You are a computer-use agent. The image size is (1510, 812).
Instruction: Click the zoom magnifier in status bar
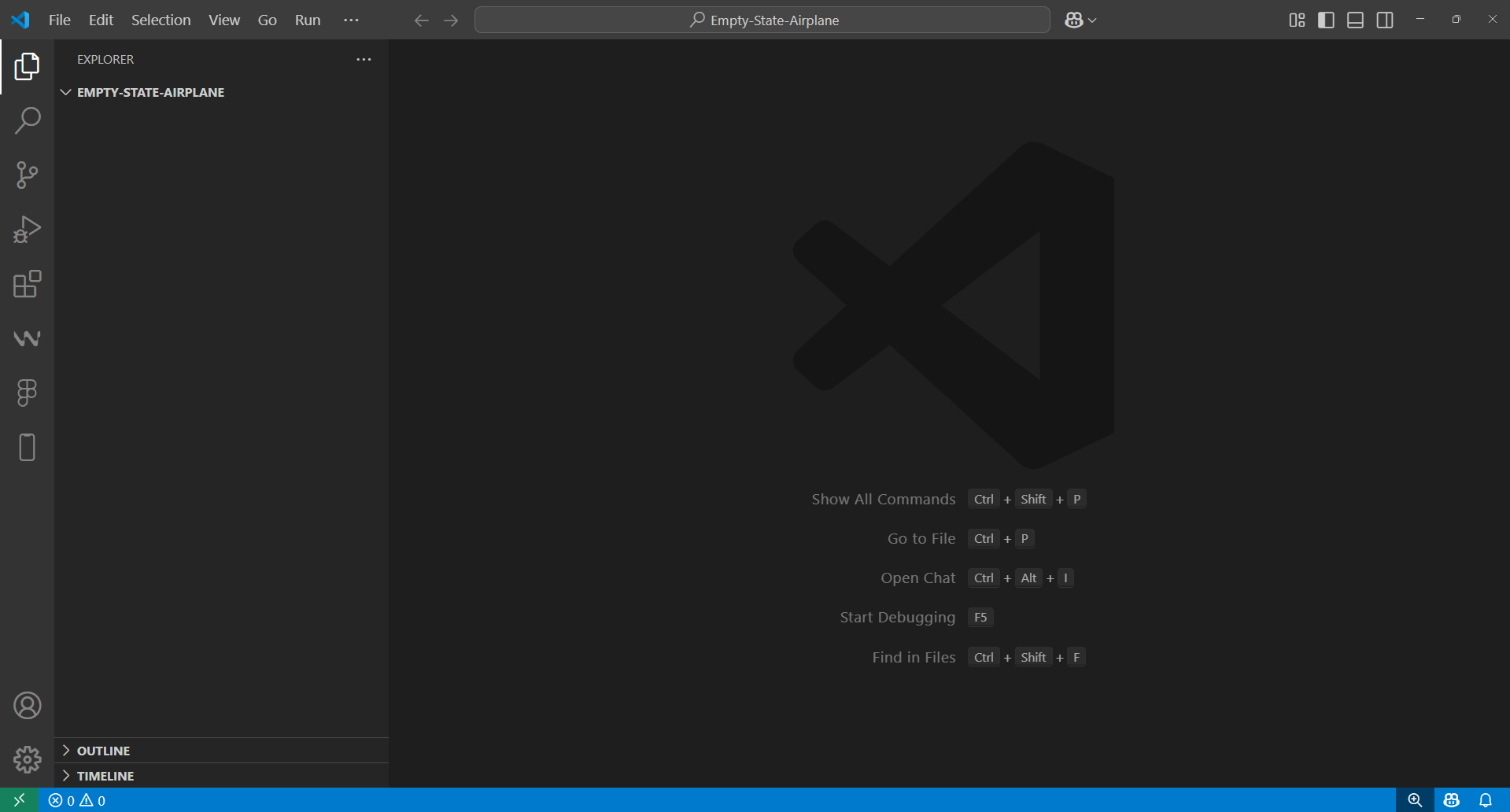[1415, 800]
